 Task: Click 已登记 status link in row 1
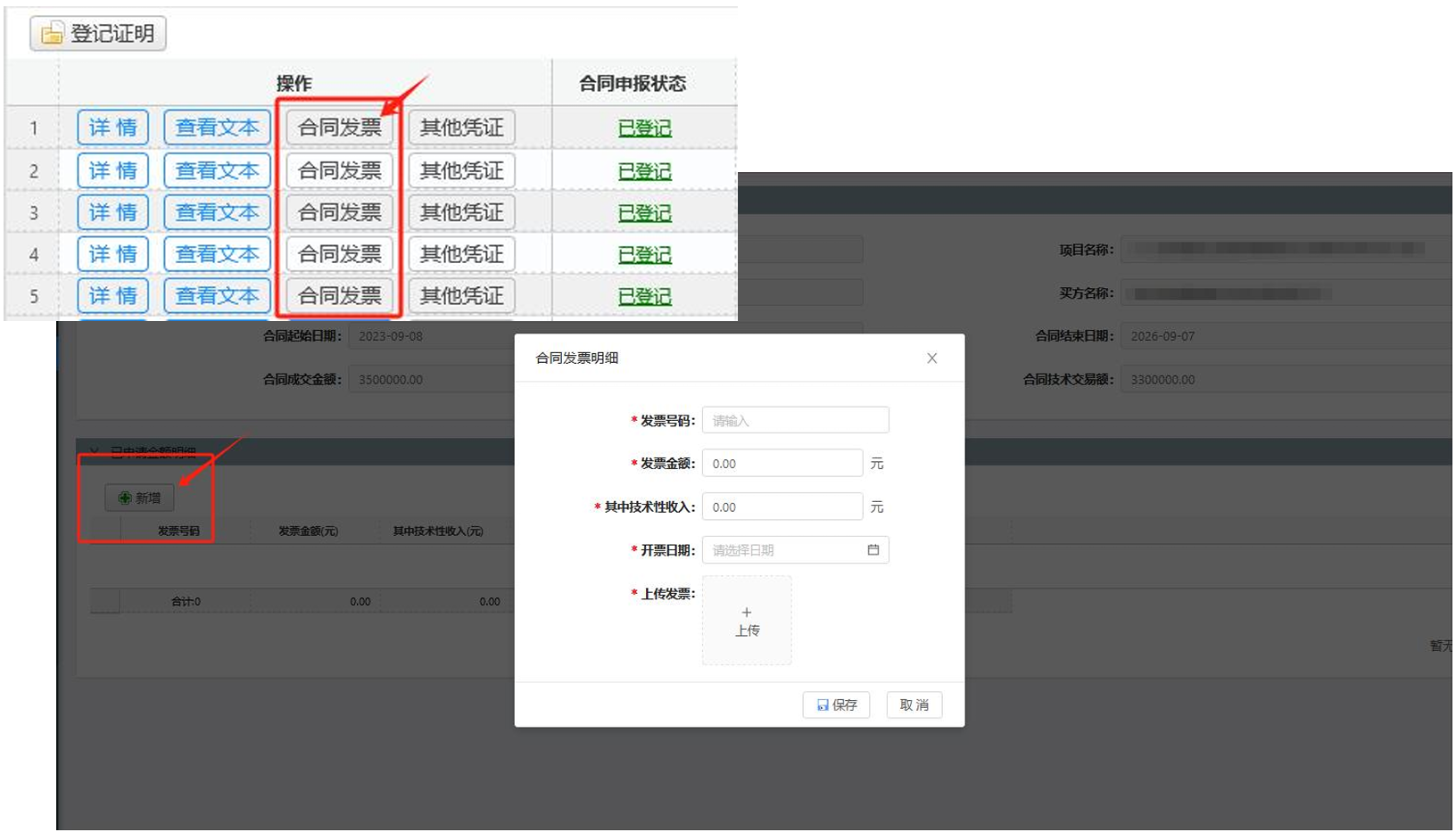tap(644, 128)
